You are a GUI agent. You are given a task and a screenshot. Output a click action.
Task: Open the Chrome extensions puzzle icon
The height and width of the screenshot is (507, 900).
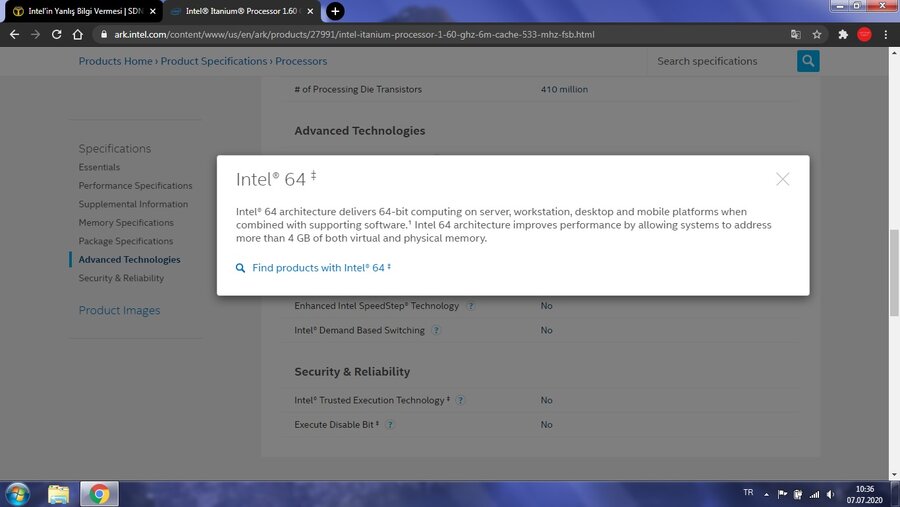coord(843,34)
